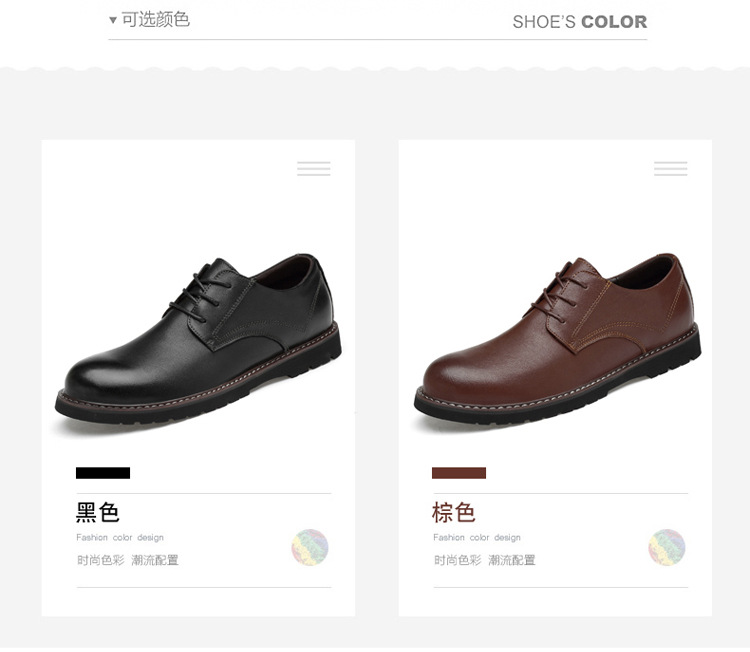The image size is (750, 652).
Task: Click "Fashion color design" under 棕色
Action: coord(477,538)
